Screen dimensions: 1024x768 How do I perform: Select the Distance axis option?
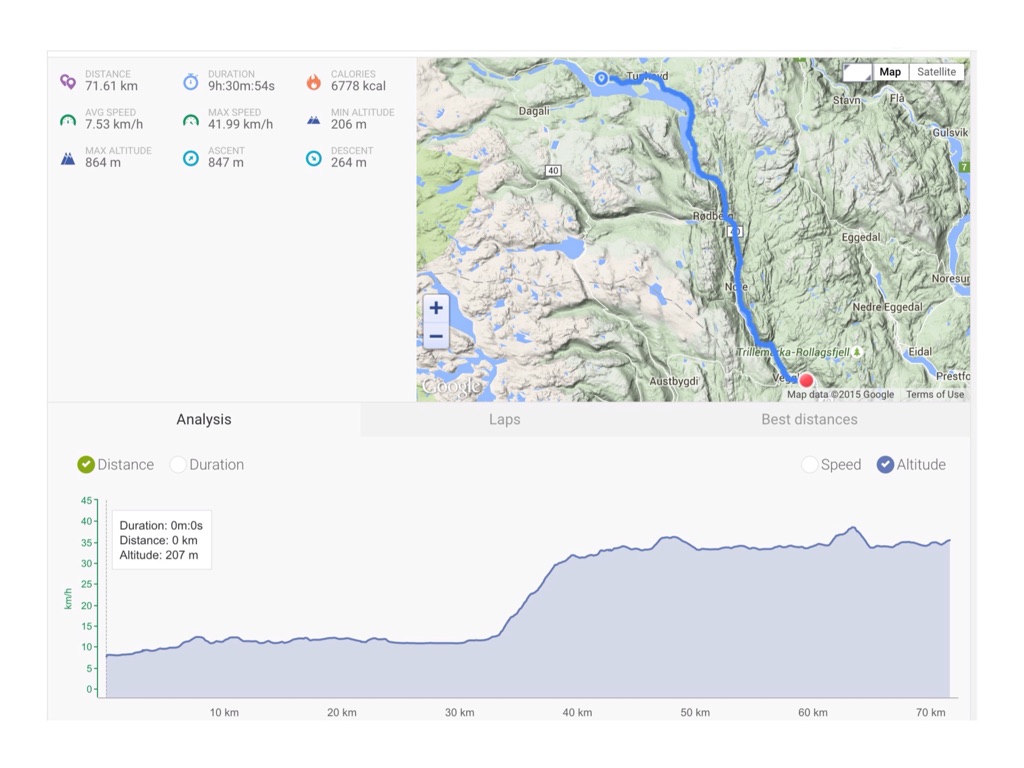click(86, 465)
